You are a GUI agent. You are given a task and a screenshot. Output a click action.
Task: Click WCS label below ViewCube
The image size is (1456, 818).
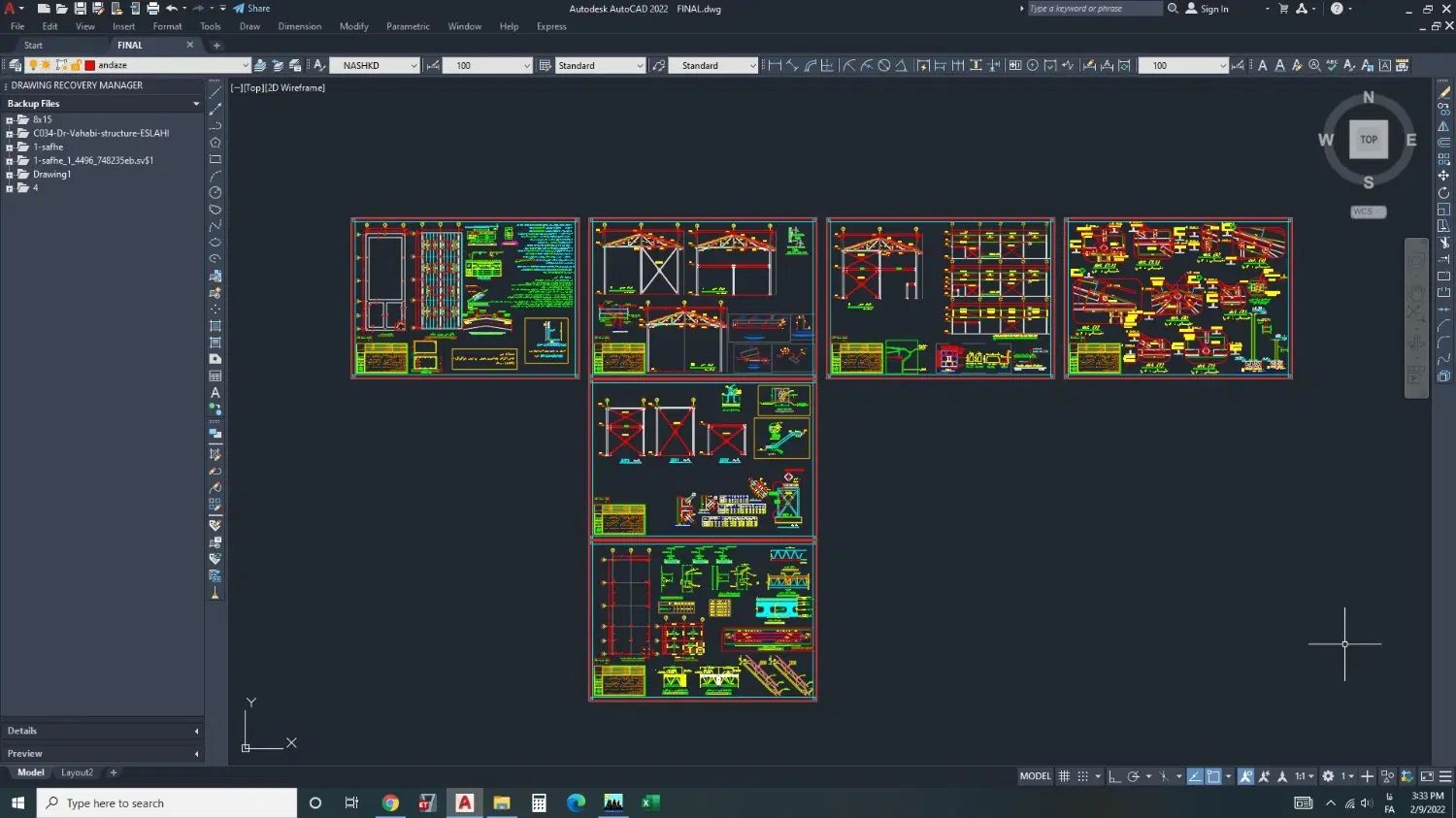[x=1369, y=212]
